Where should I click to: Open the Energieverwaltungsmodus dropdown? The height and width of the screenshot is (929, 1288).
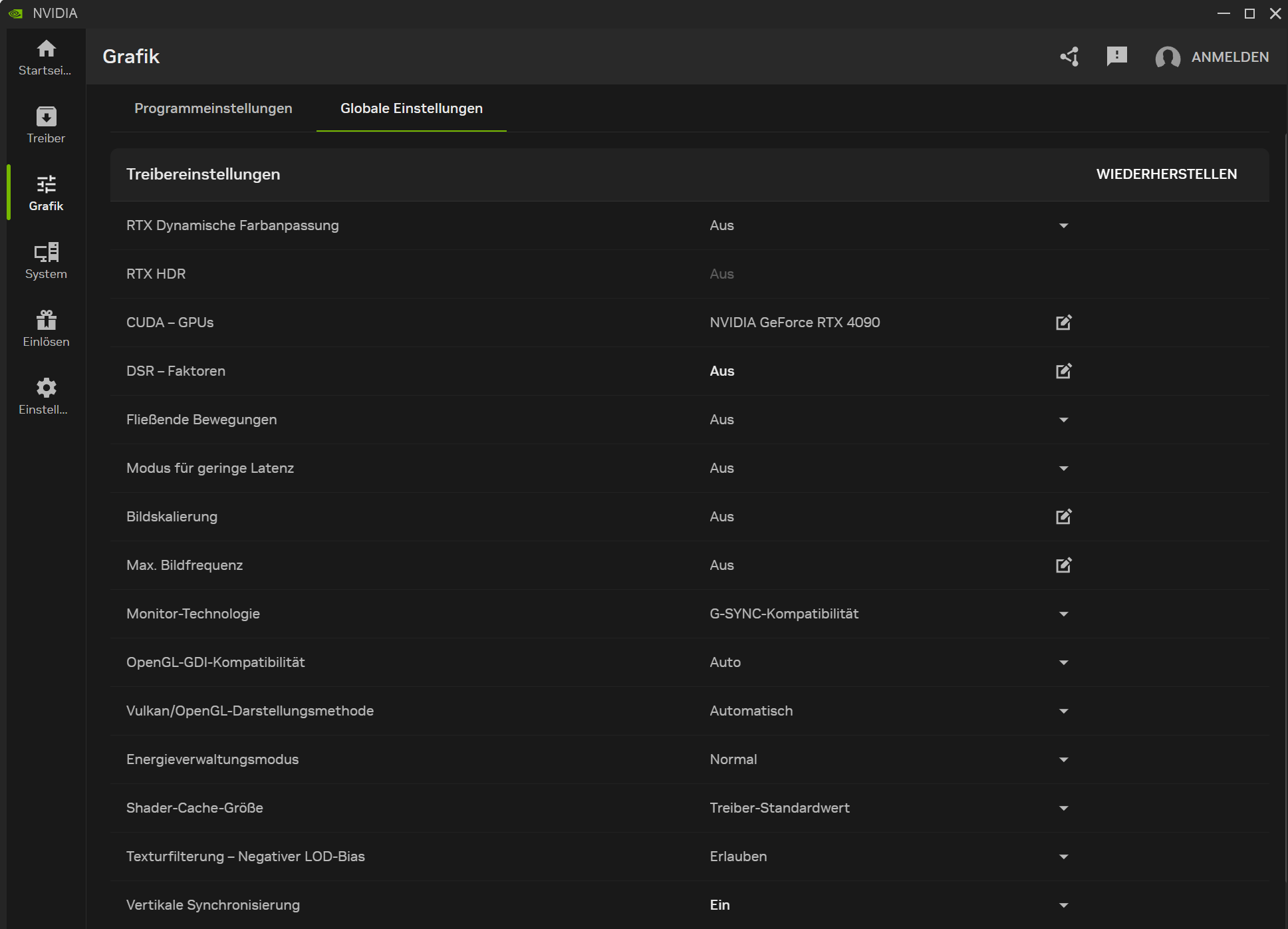[1063, 759]
